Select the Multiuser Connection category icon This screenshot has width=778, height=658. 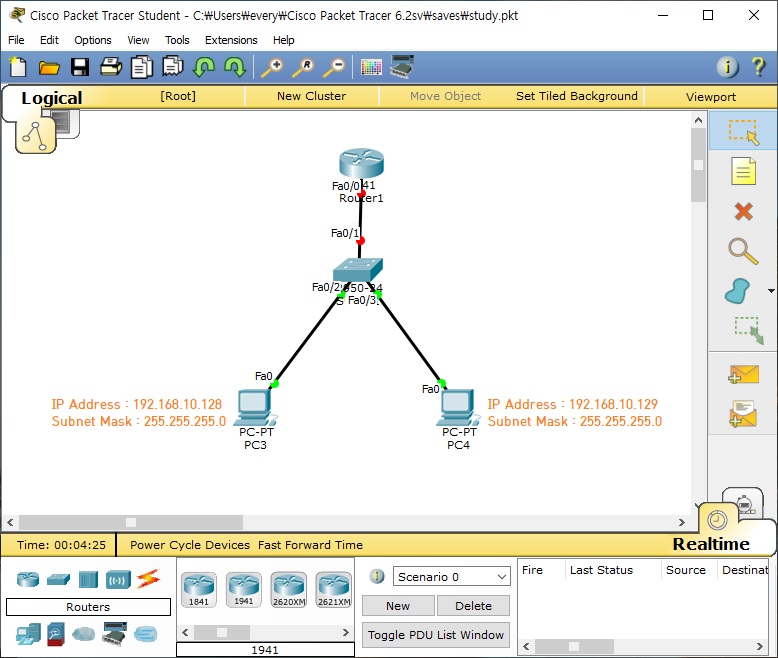[145, 634]
